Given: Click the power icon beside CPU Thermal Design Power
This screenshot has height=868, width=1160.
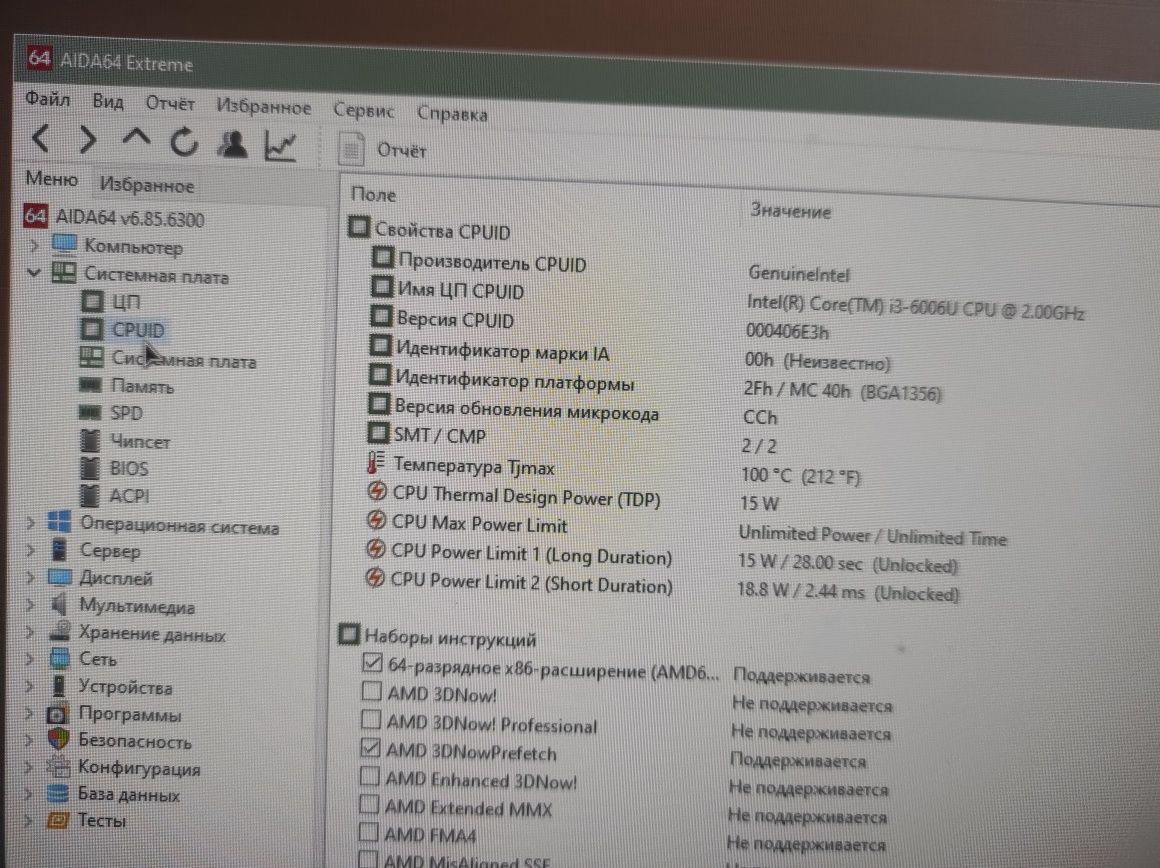Looking at the screenshot, I should [377, 491].
